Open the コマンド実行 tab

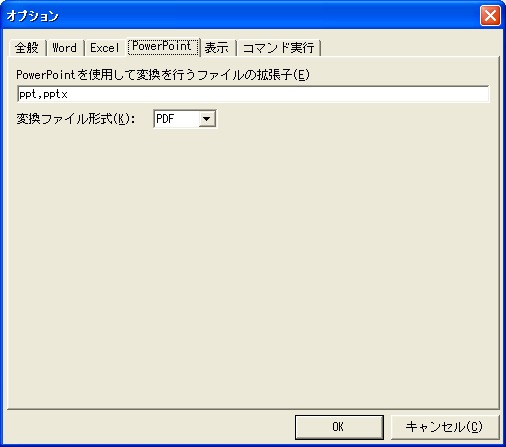tap(279, 48)
